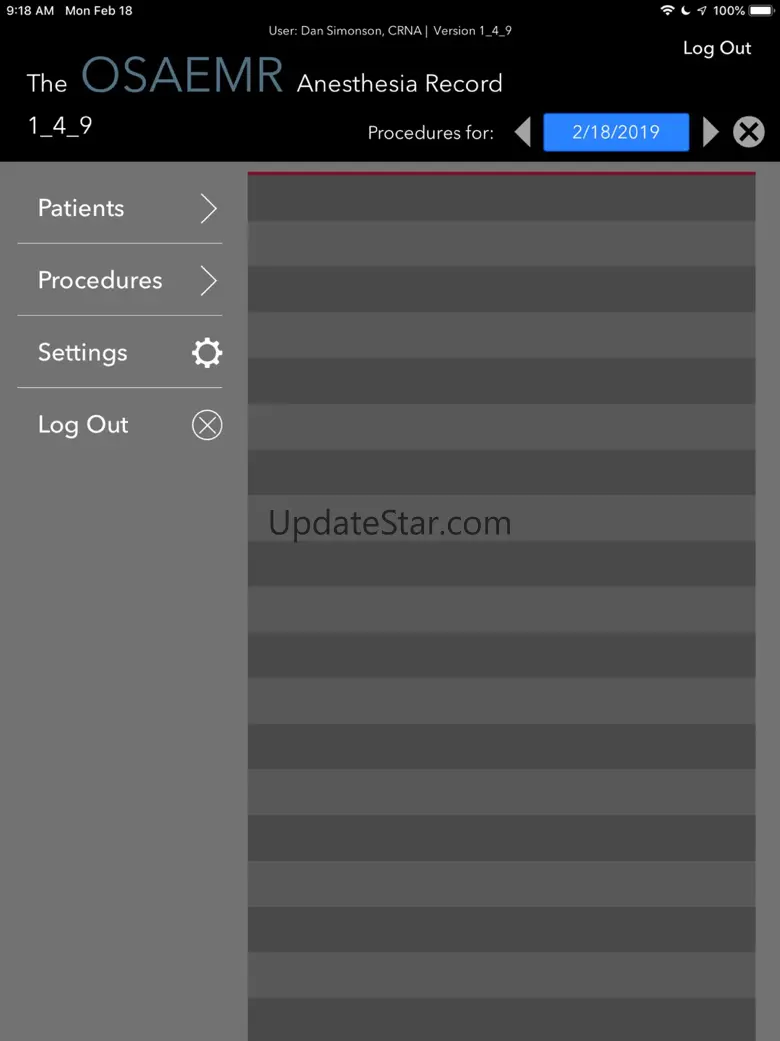The image size is (780, 1041).
Task: Tap the Wi-Fi icon in the status bar
Action: pyautogui.click(x=667, y=11)
